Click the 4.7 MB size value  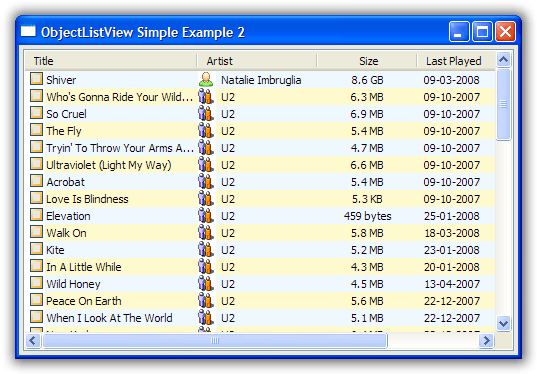pyautogui.click(x=367, y=148)
